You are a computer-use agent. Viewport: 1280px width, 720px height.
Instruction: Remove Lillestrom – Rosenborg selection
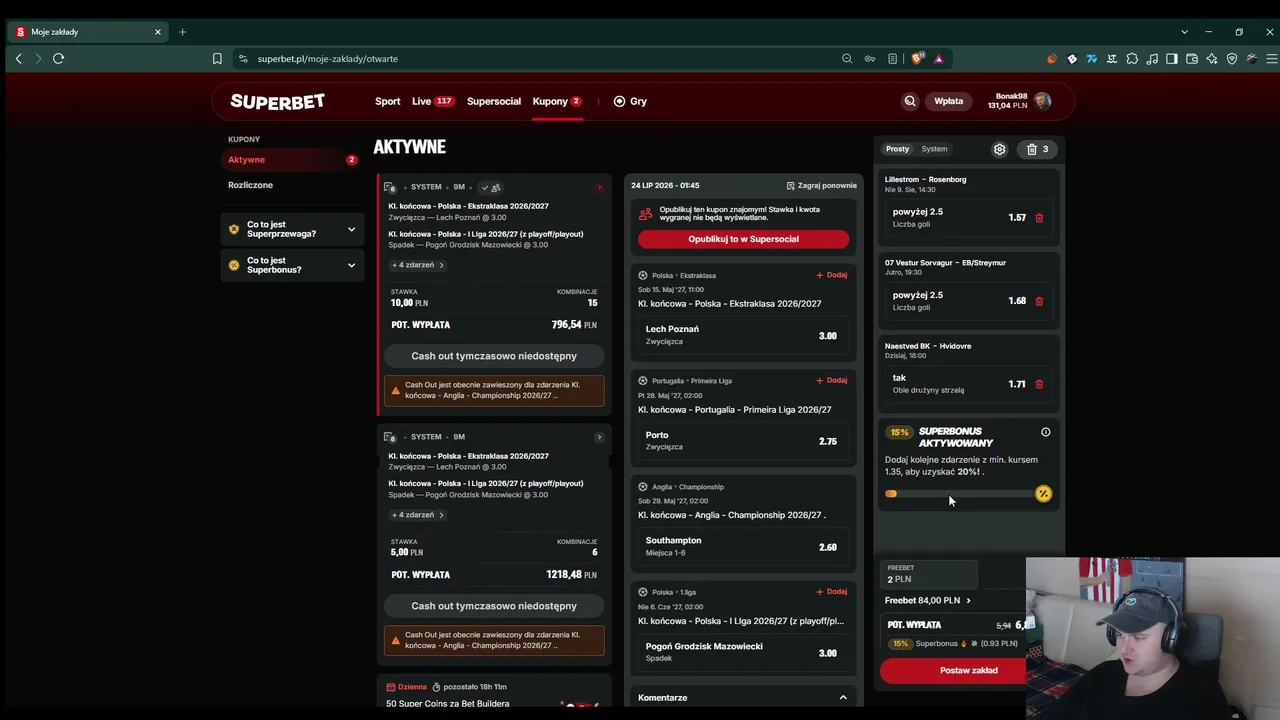[x=1039, y=218]
